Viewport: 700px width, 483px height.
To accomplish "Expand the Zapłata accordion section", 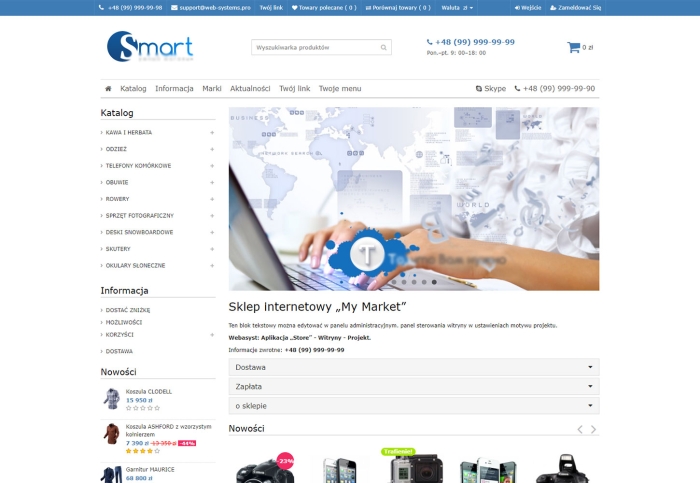I will (x=413, y=386).
